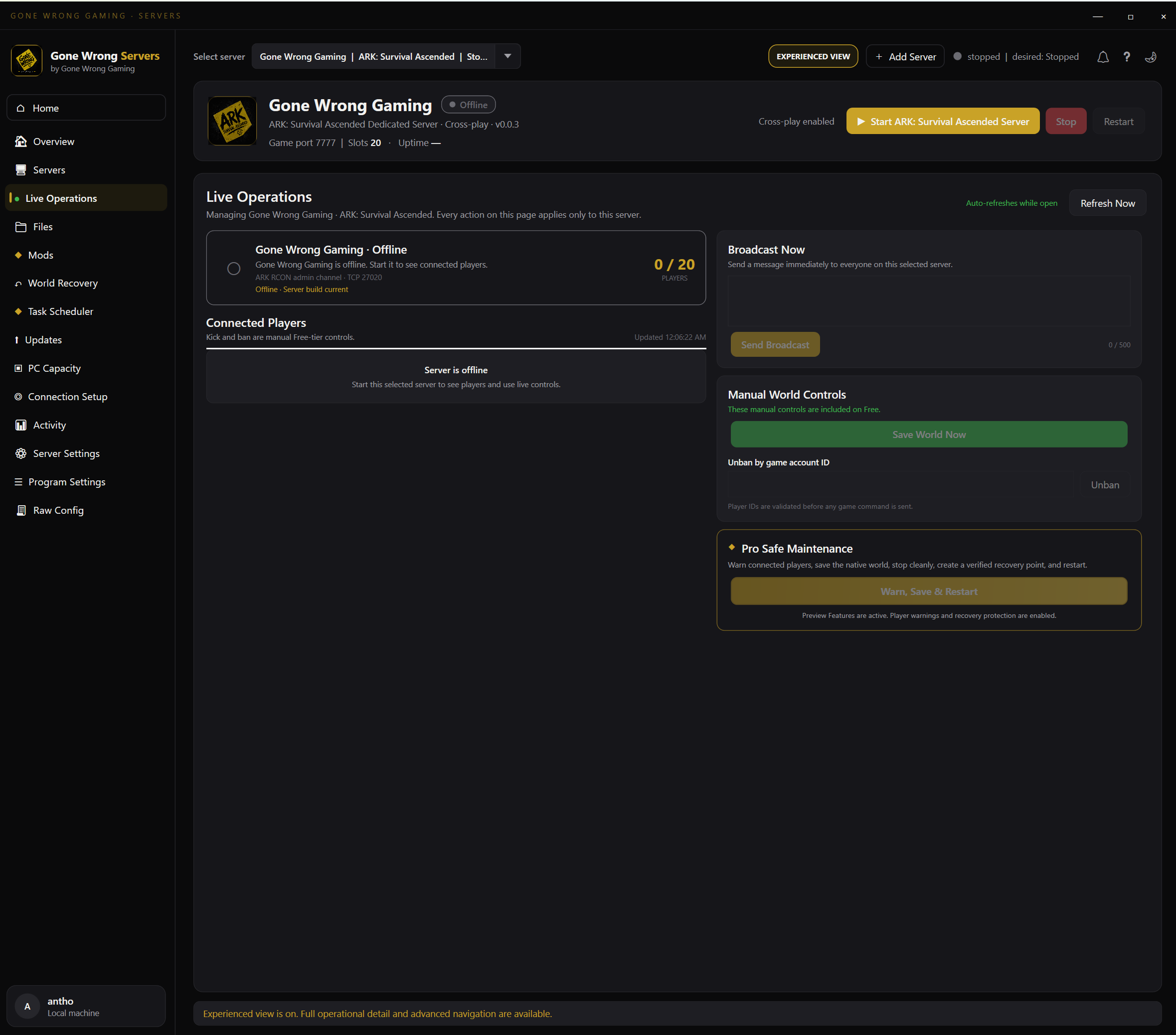This screenshot has height=1035, width=1176.
Task: Click the 'Server is offline' message
Action: point(456,370)
